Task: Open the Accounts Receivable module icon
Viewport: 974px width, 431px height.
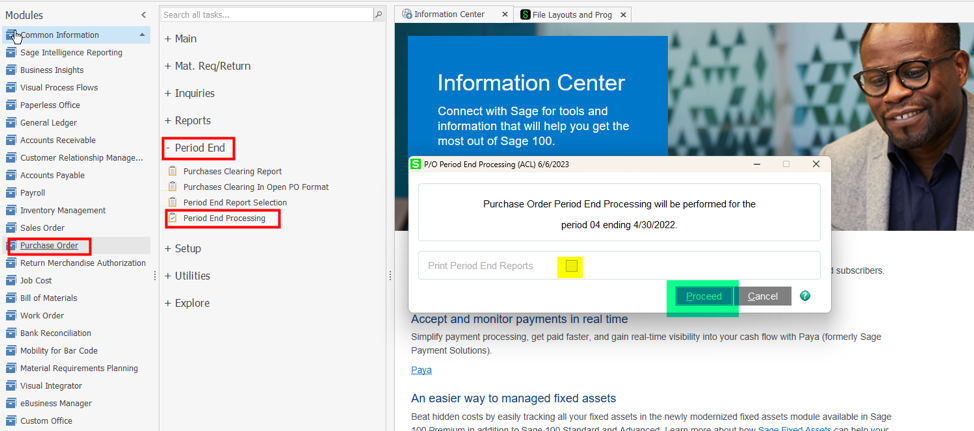Action: (11, 140)
